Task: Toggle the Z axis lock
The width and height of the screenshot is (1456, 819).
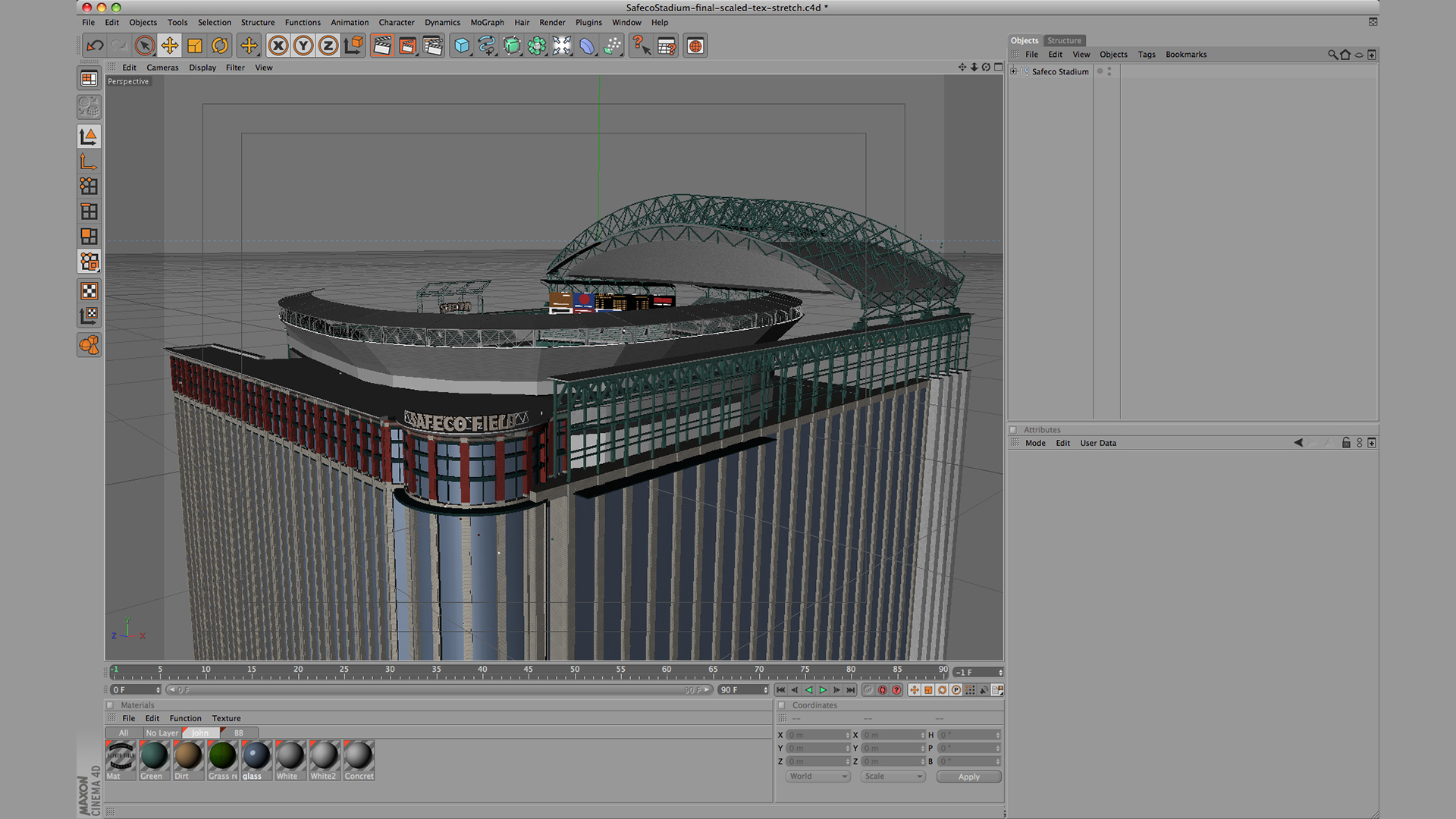Action: tap(328, 45)
